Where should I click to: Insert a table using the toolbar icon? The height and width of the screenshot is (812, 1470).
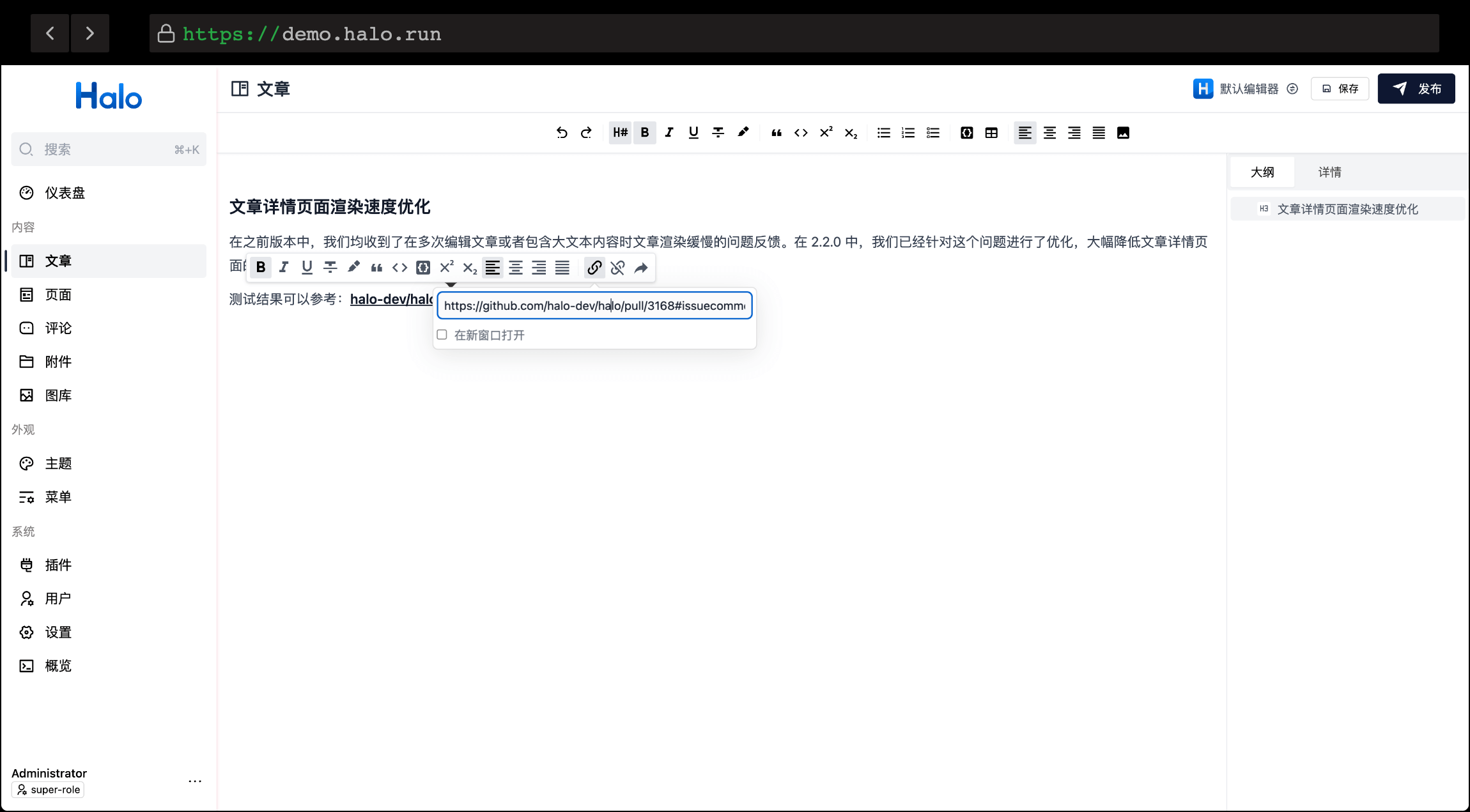[991, 132]
